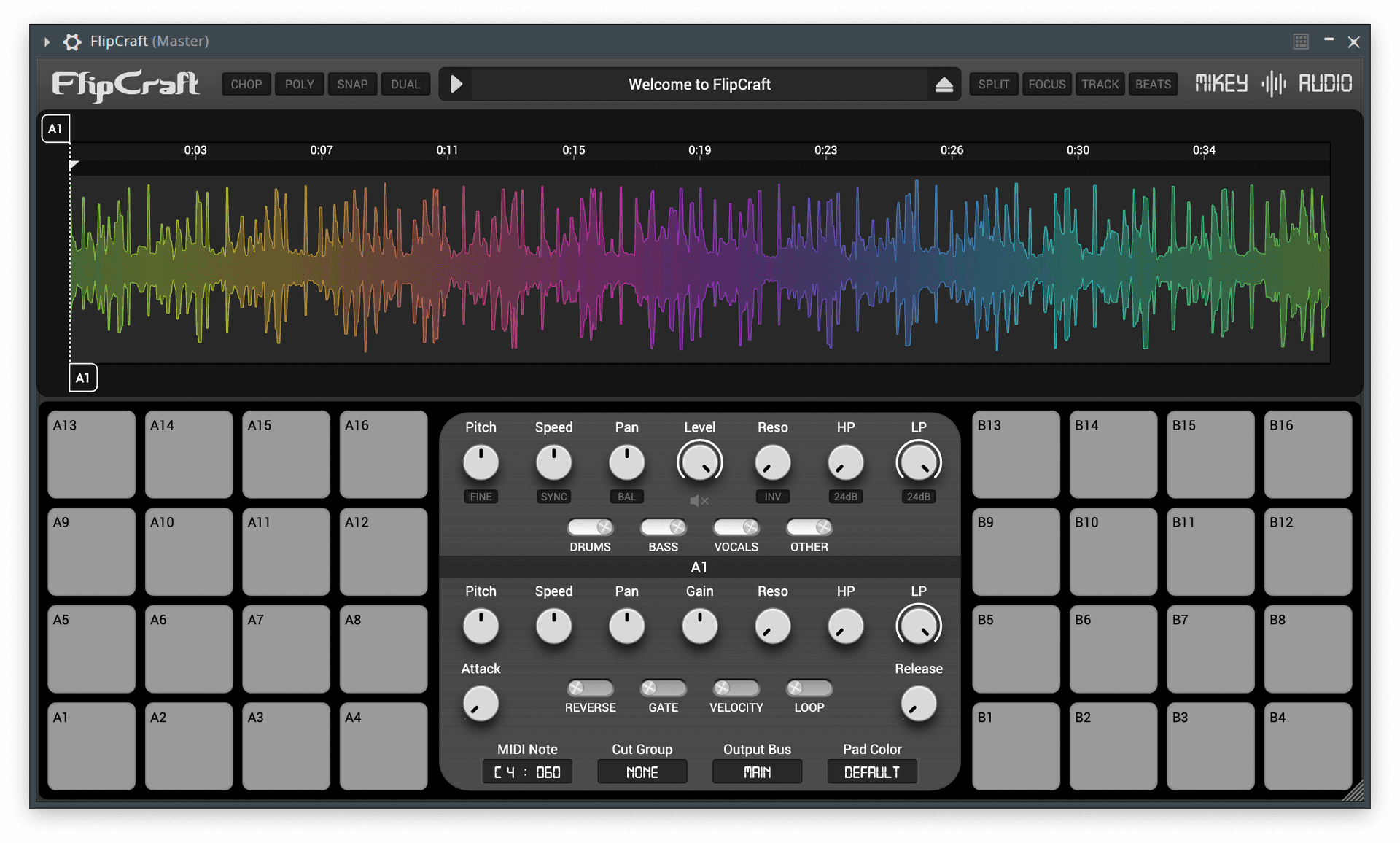Enable the GATE switch
The height and width of the screenshot is (843, 1400).
664,688
